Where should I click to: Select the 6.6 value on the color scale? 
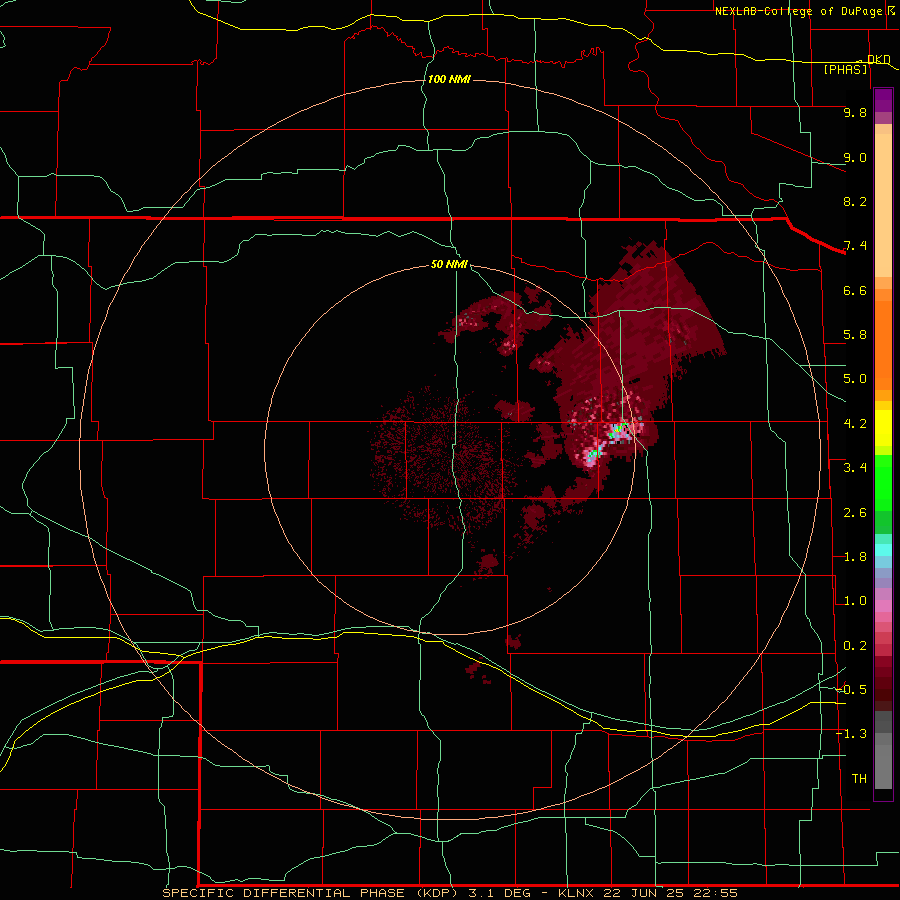point(855,290)
